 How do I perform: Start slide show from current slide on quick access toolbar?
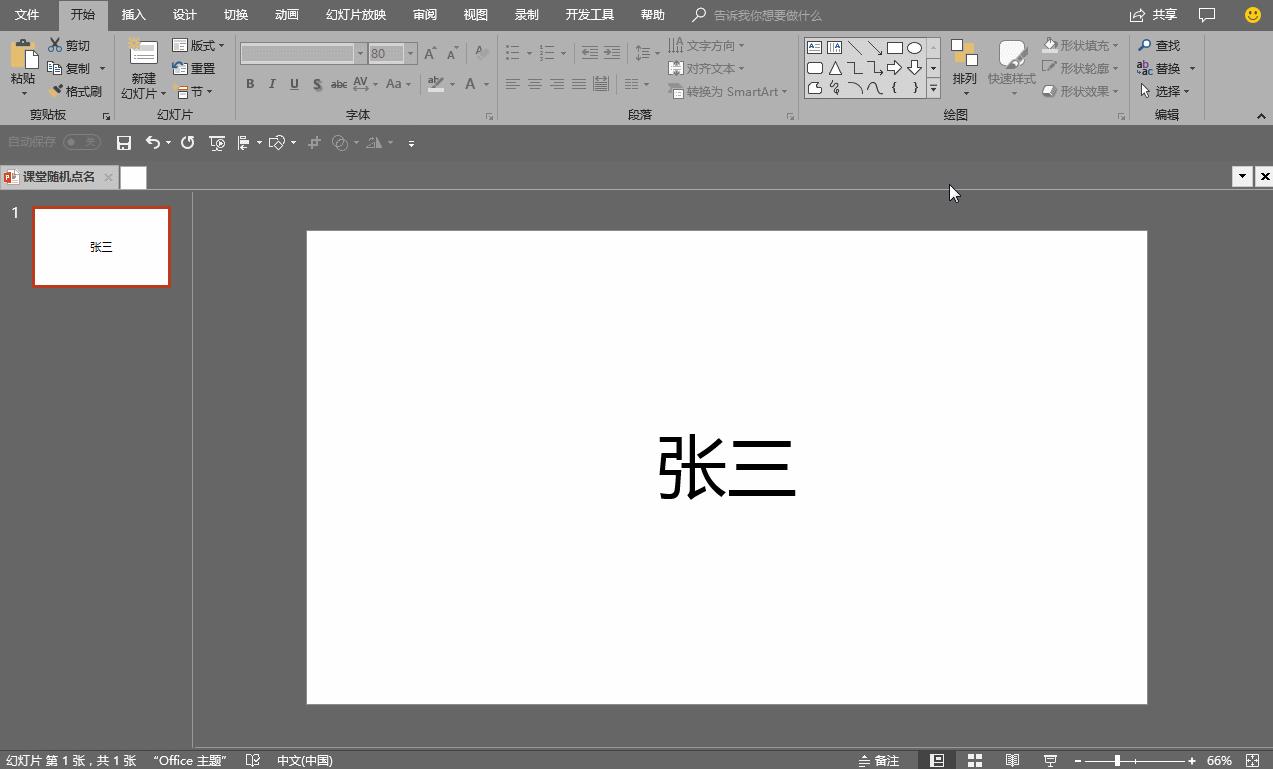click(x=217, y=142)
